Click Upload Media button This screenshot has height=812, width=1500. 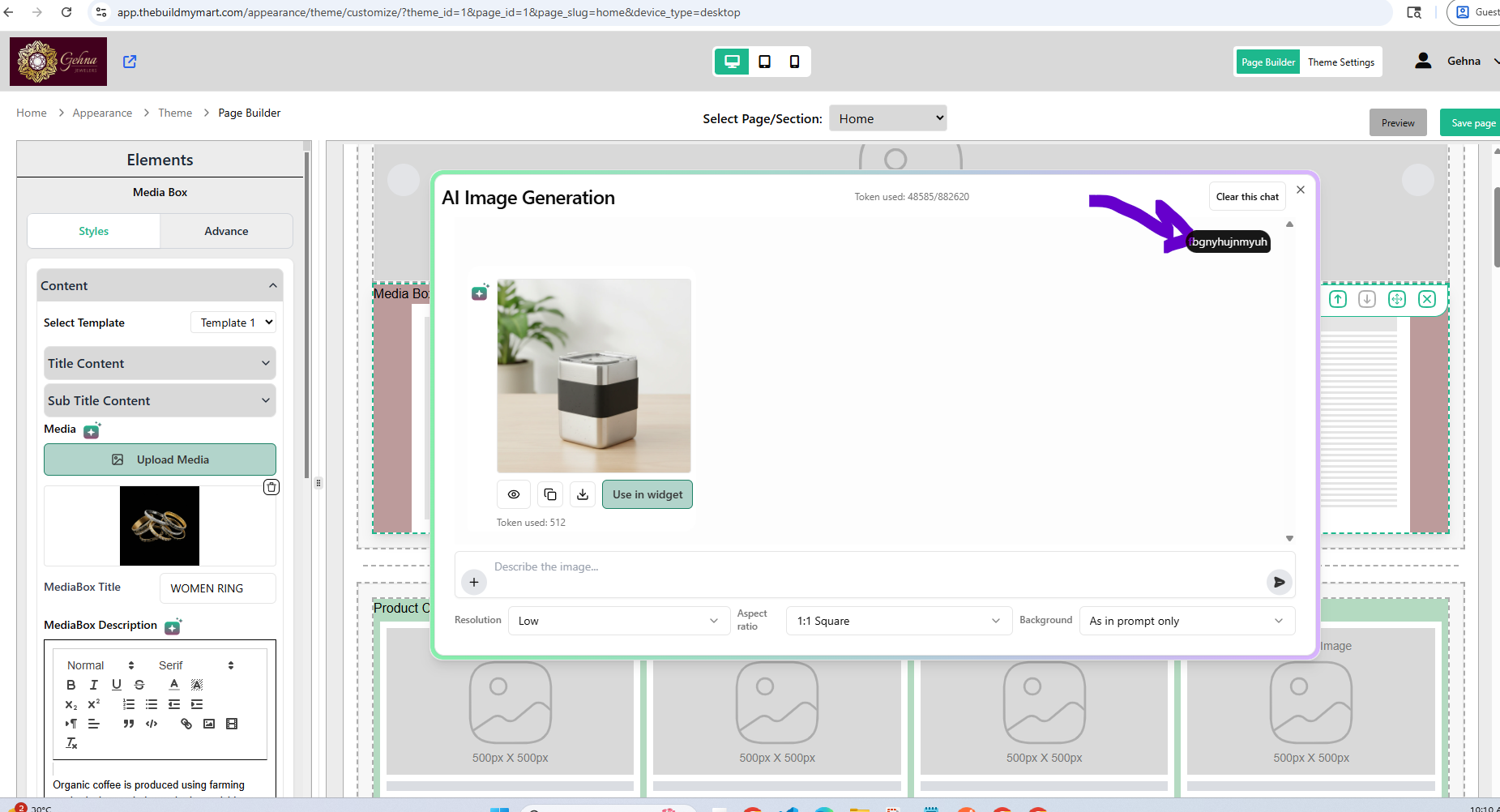(x=160, y=459)
